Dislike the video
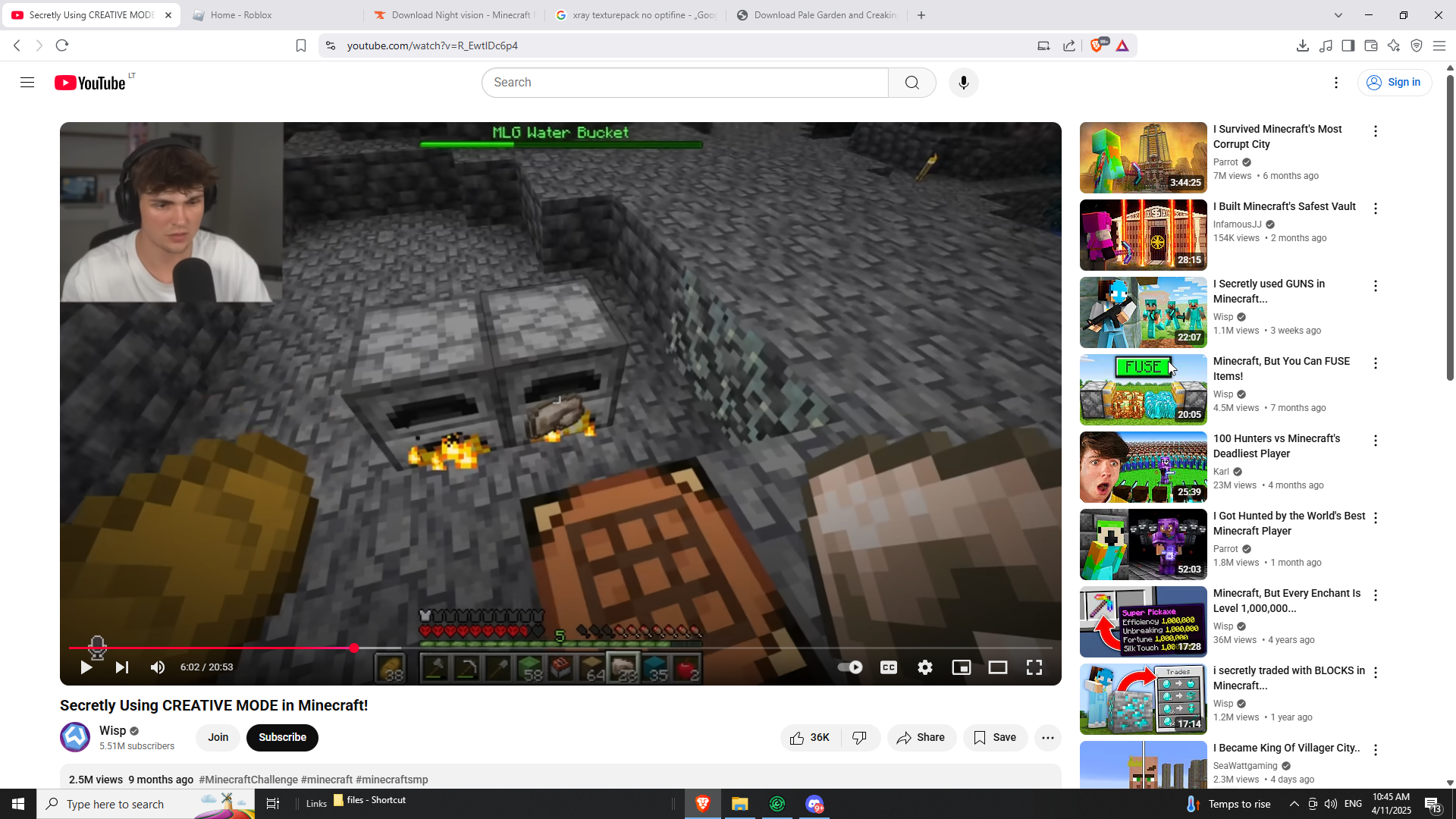The image size is (1456, 819). (859, 738)
